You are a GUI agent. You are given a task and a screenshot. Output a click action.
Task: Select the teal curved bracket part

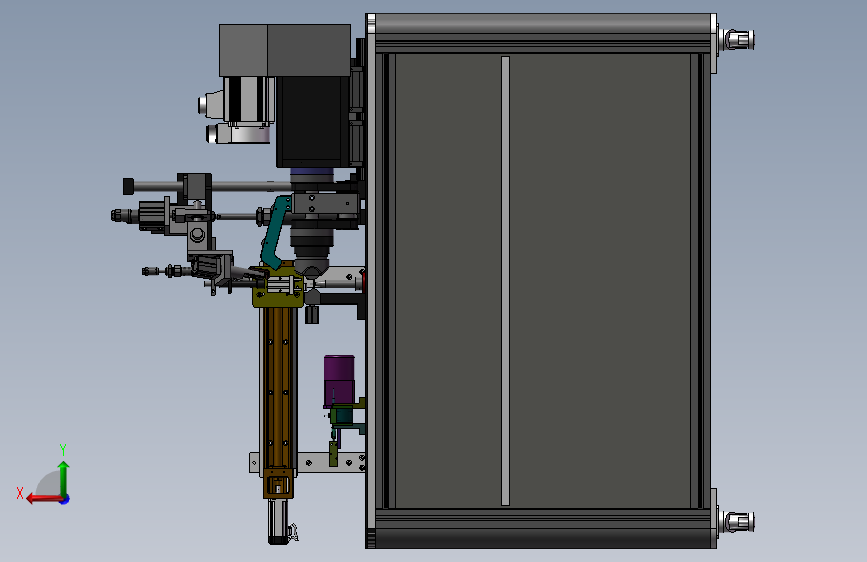pos(275,232)
